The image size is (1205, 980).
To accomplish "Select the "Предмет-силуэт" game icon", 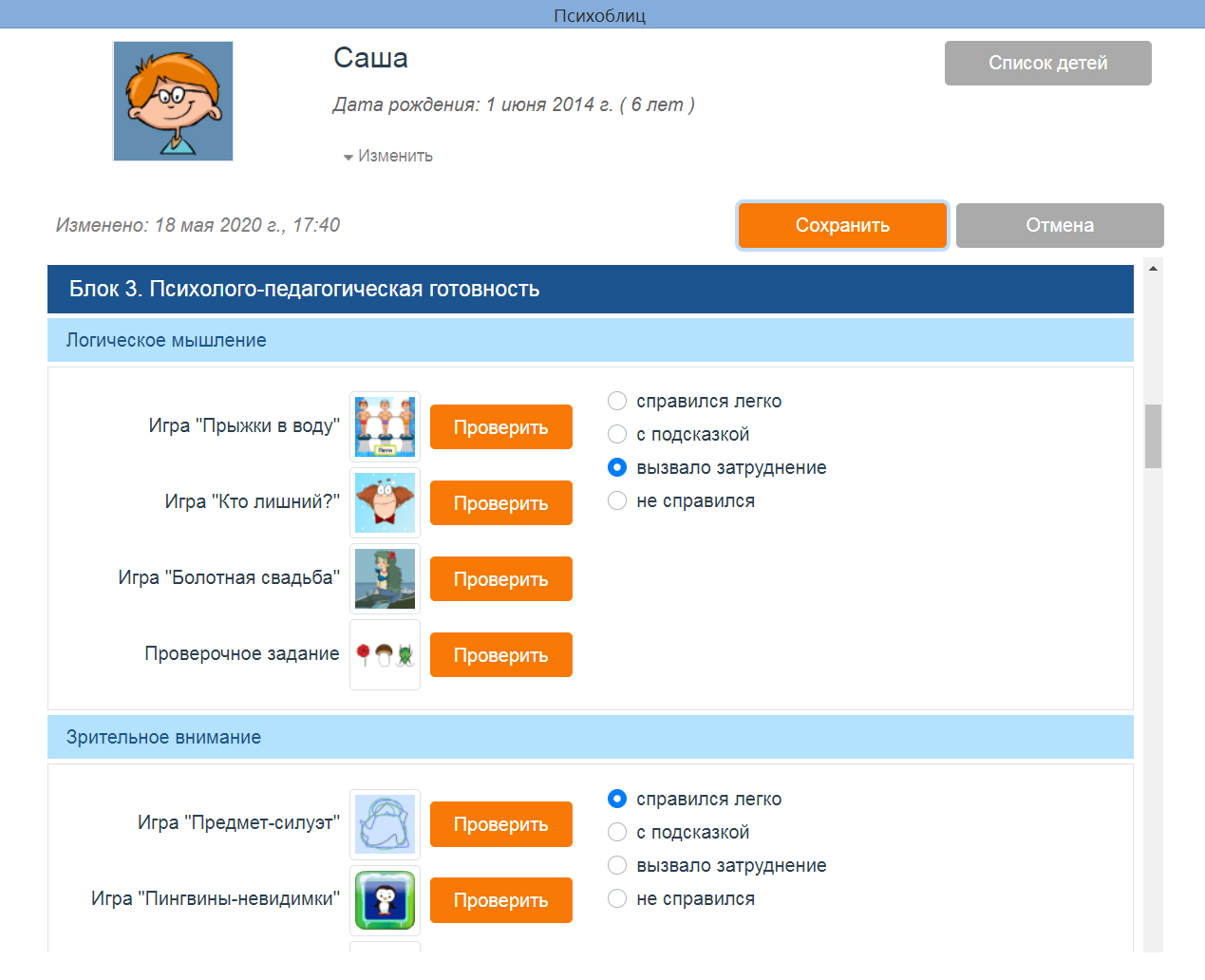I will [x=385, y=824].
